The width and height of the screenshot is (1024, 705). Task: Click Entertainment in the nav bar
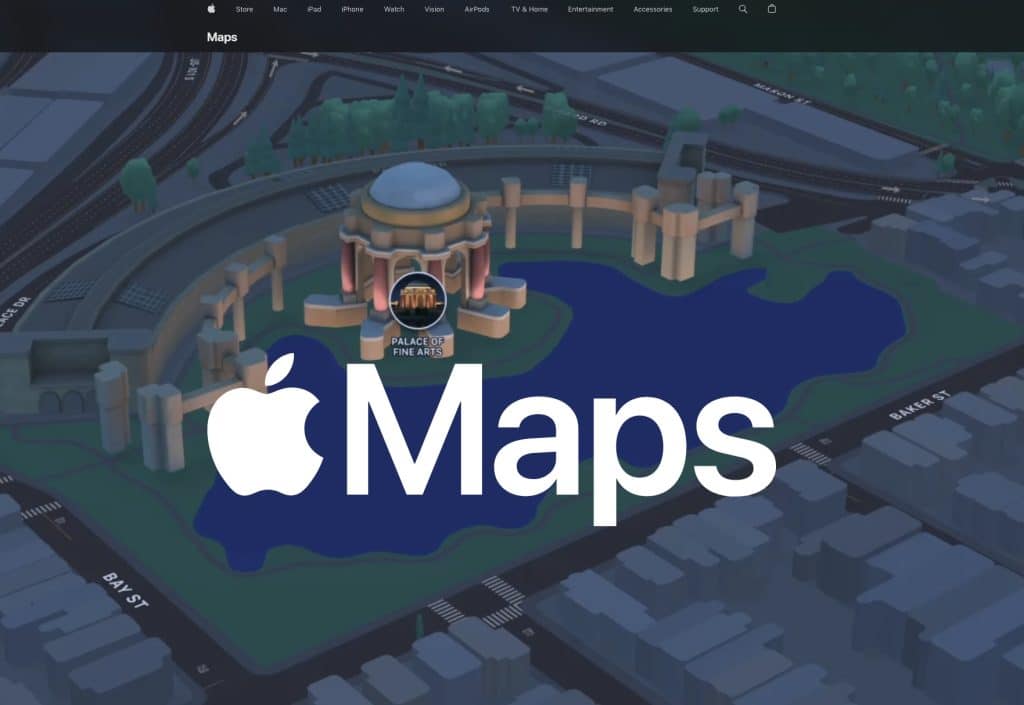pyautogui.click(x=590, y=9)
